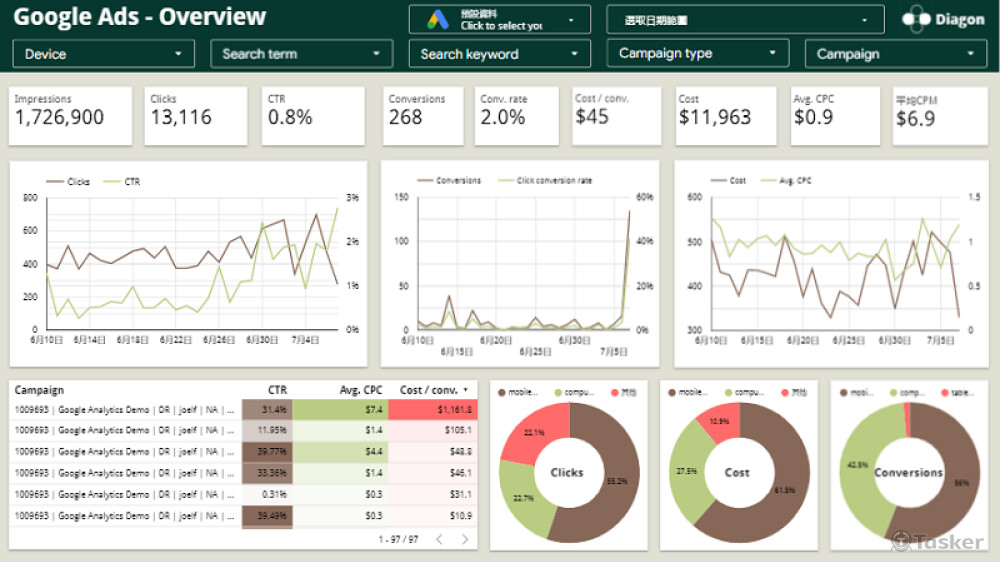Select the Impressions 1,726,900 scorecard

tap(70, 116)
